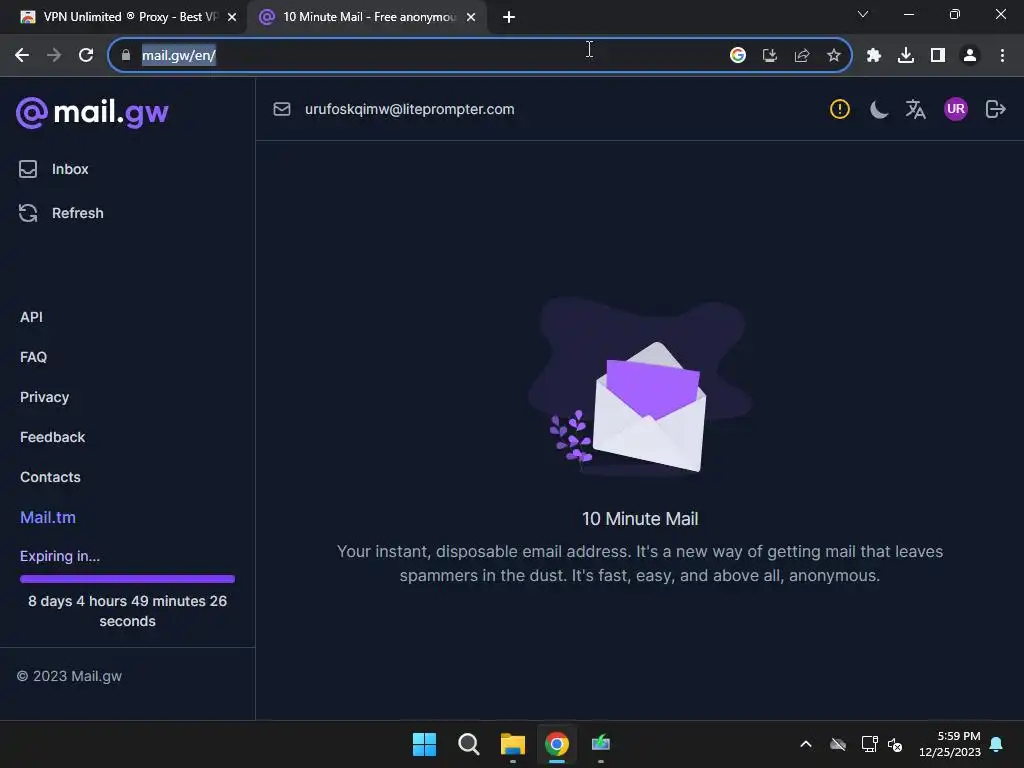Go forward in browser history
This screenshot has width=1024, height=768.
tap(54, 56)
